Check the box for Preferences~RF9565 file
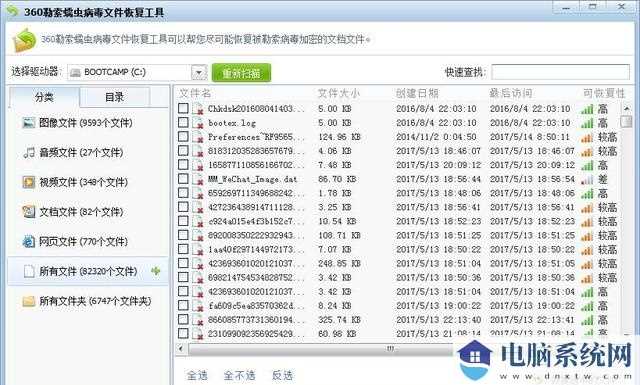Viewport: 640px width, 385px height. (x=183, y=136)
